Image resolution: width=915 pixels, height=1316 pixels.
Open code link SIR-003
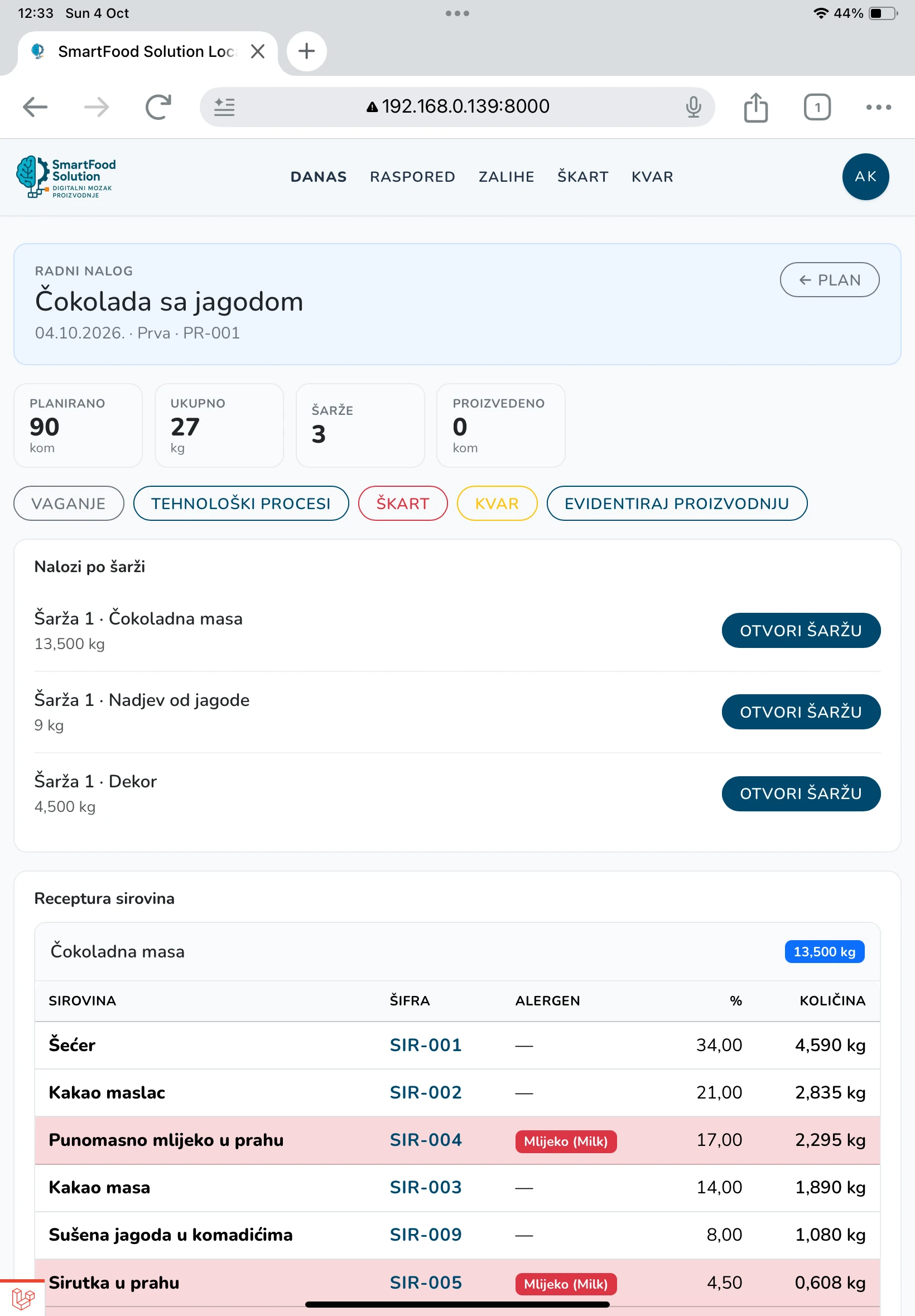[x=426, y=1188]
